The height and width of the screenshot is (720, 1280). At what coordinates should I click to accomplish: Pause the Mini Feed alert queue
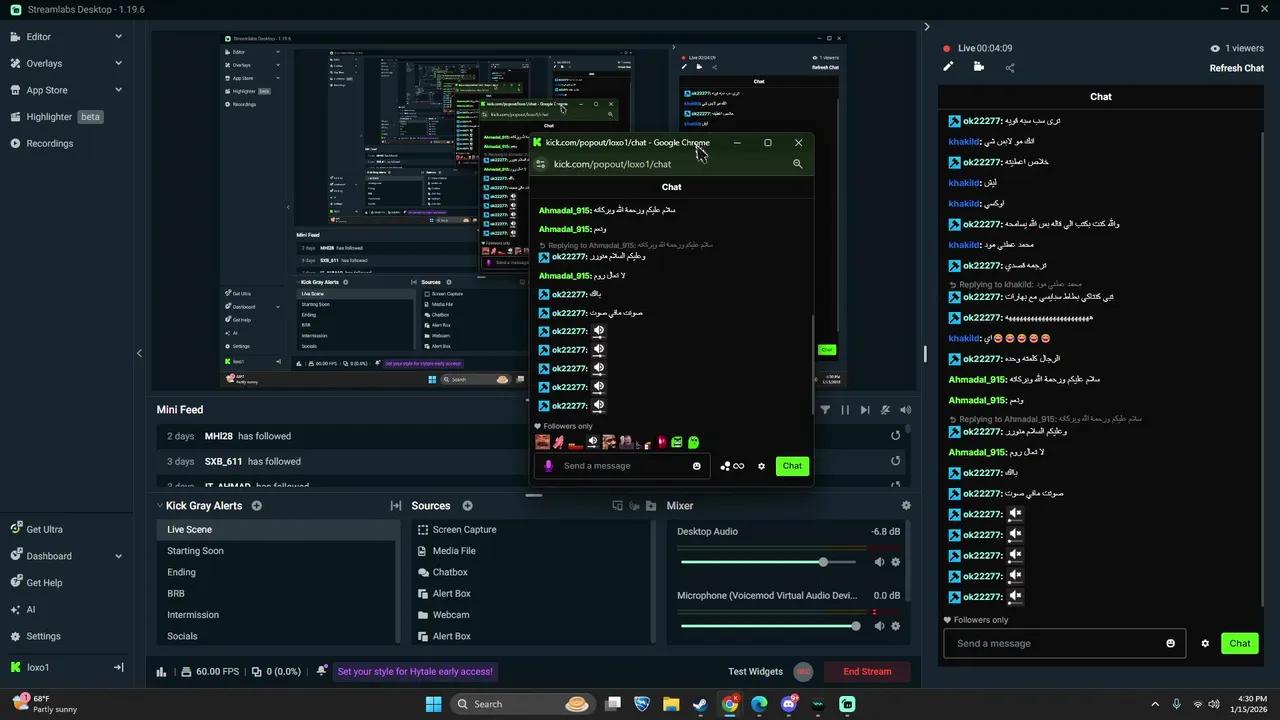(x=845, y=410)
